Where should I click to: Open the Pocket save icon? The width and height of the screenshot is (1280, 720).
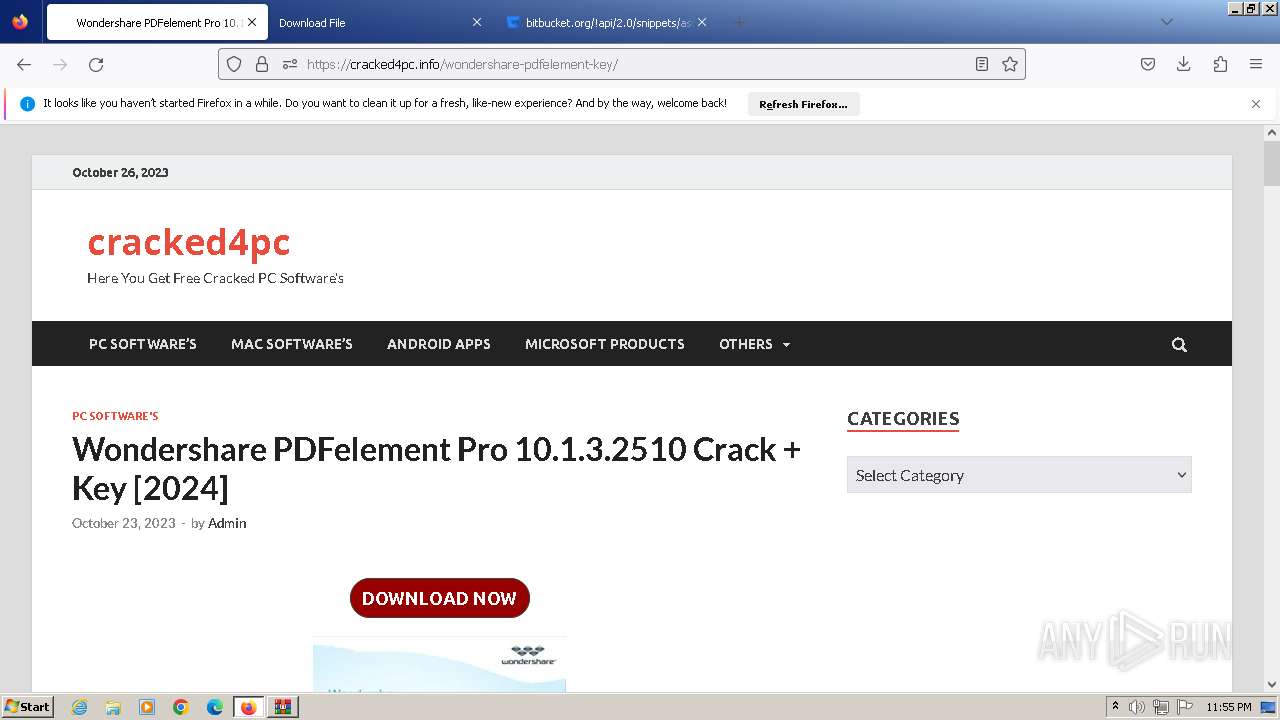click(x=1148, y=64)
